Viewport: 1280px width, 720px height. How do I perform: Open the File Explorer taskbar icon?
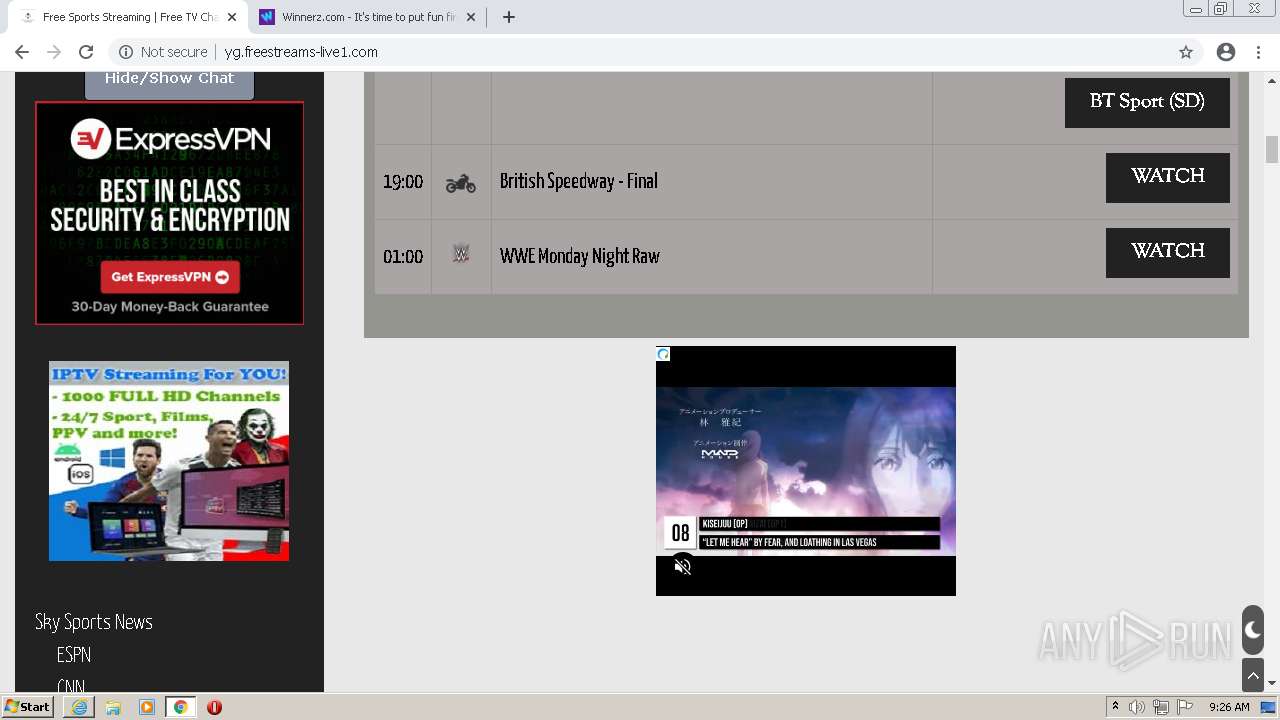click(x=113, y=707)
